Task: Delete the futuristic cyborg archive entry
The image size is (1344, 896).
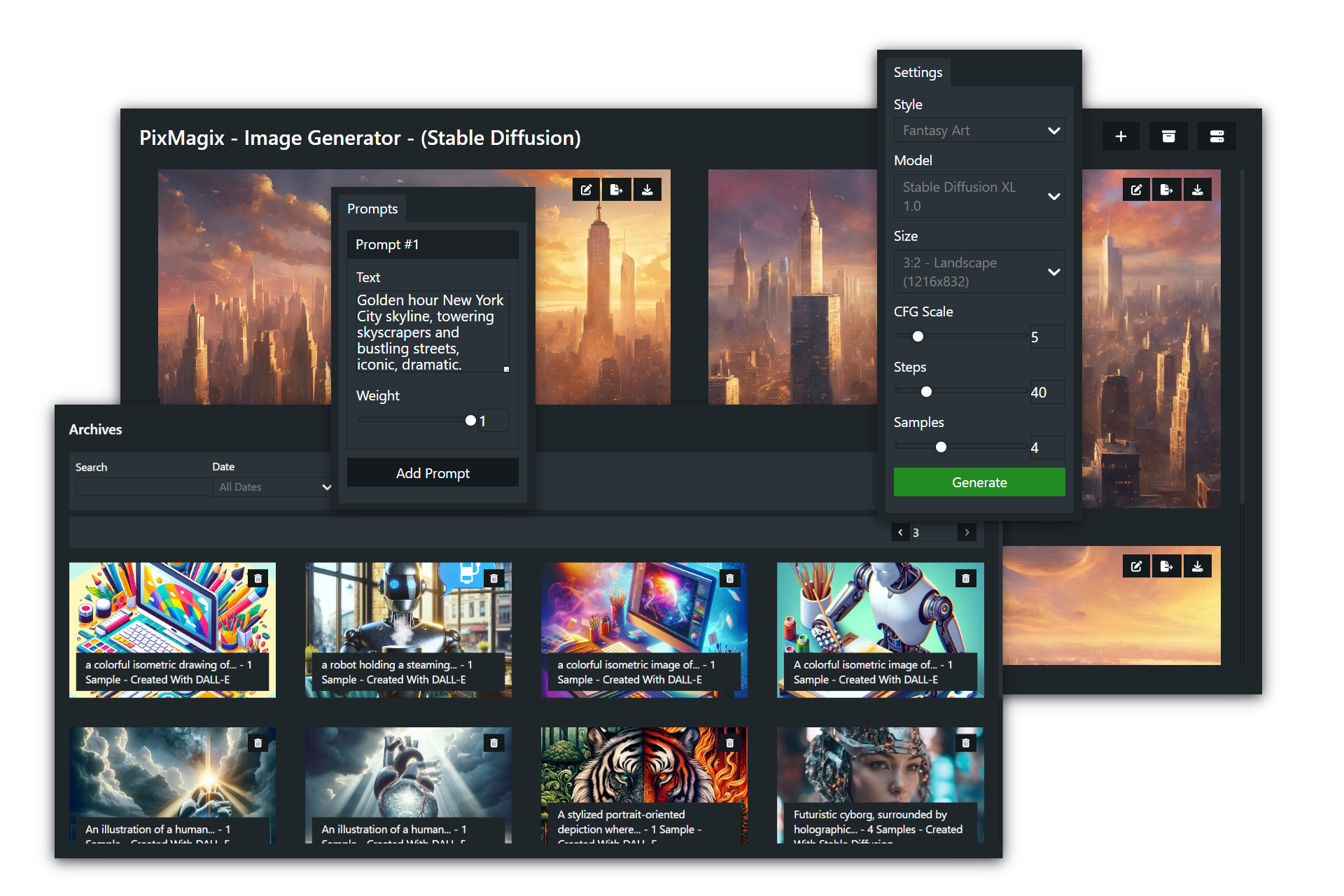Action: [x=966, y=743]
